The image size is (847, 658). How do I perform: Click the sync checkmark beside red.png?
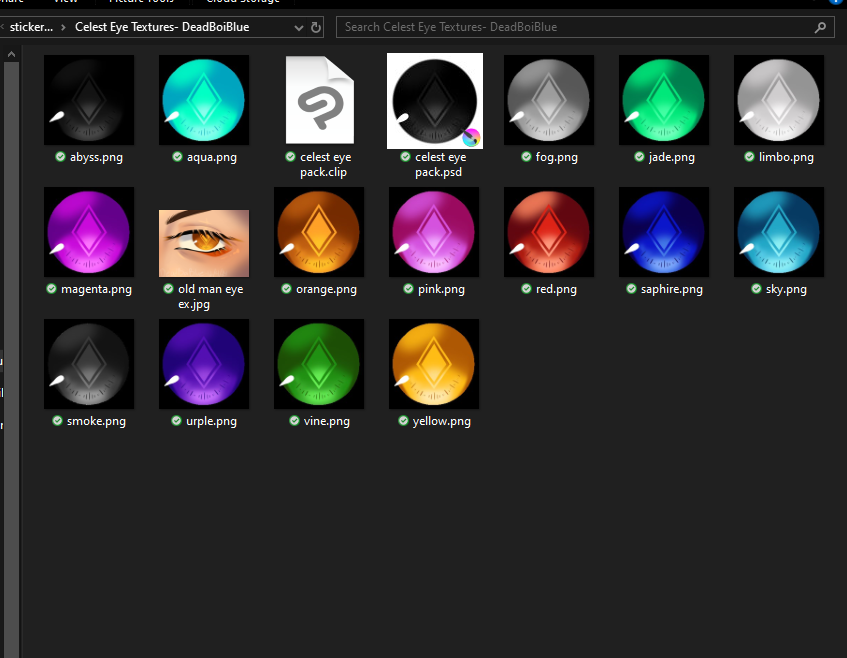[x=526, y=288]
